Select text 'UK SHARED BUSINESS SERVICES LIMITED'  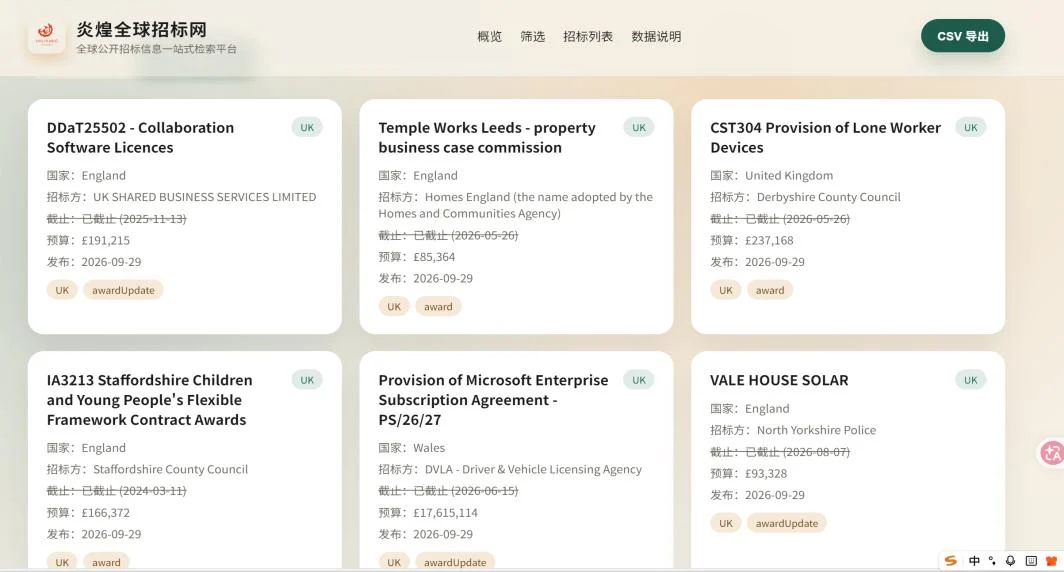click(x=204, y=197)
